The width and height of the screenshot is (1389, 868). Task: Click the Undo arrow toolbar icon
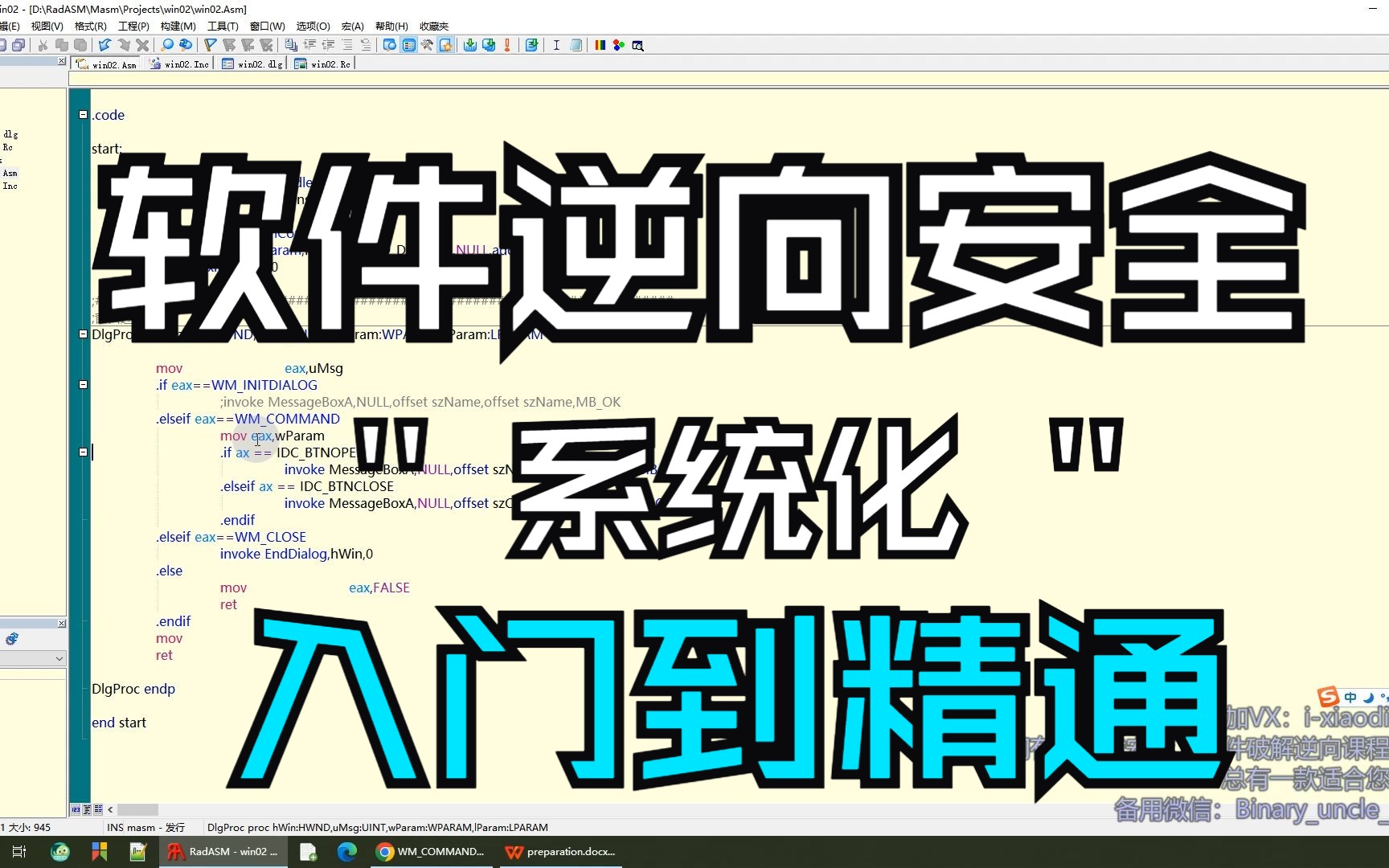[104, 45]
